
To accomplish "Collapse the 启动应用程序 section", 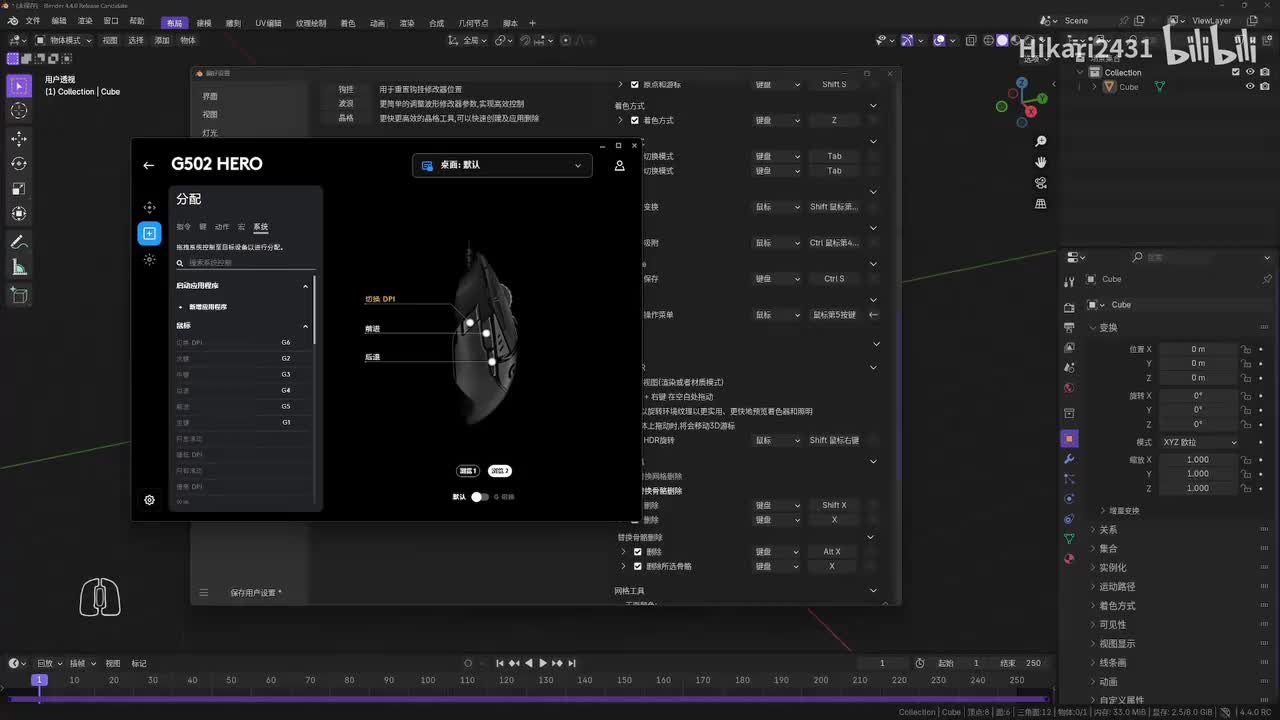I will point(305,286).
